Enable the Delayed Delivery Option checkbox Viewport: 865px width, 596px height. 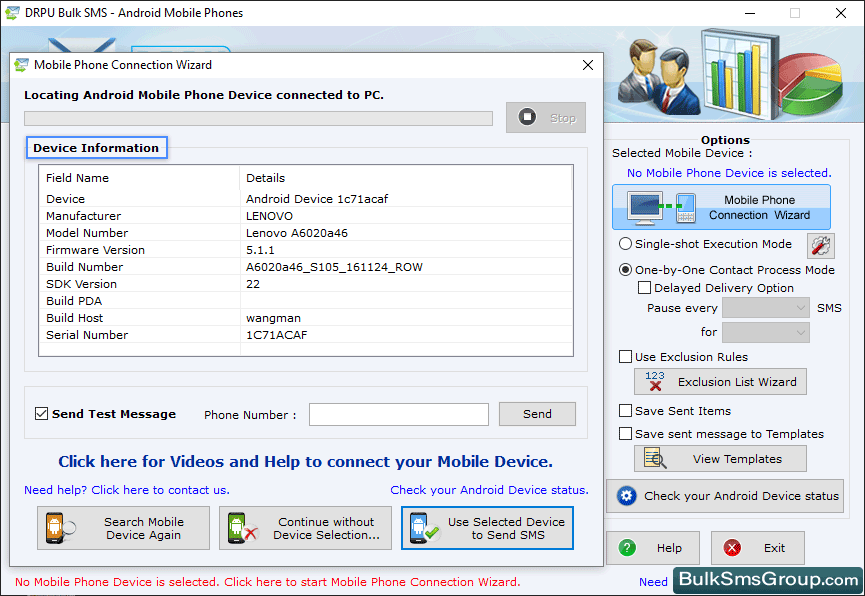click(x=644, y=288)
